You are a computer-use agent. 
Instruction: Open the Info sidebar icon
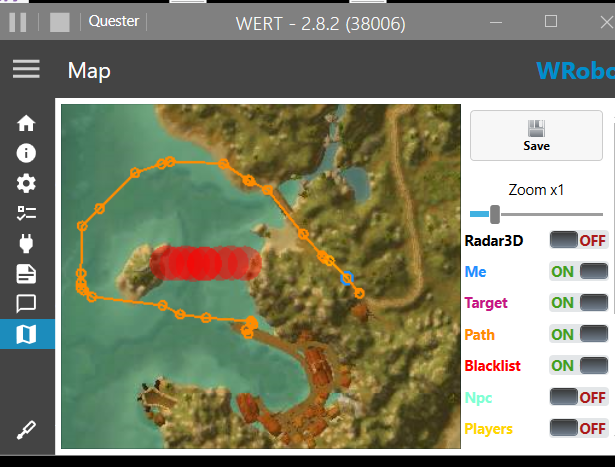click(26, 154)
